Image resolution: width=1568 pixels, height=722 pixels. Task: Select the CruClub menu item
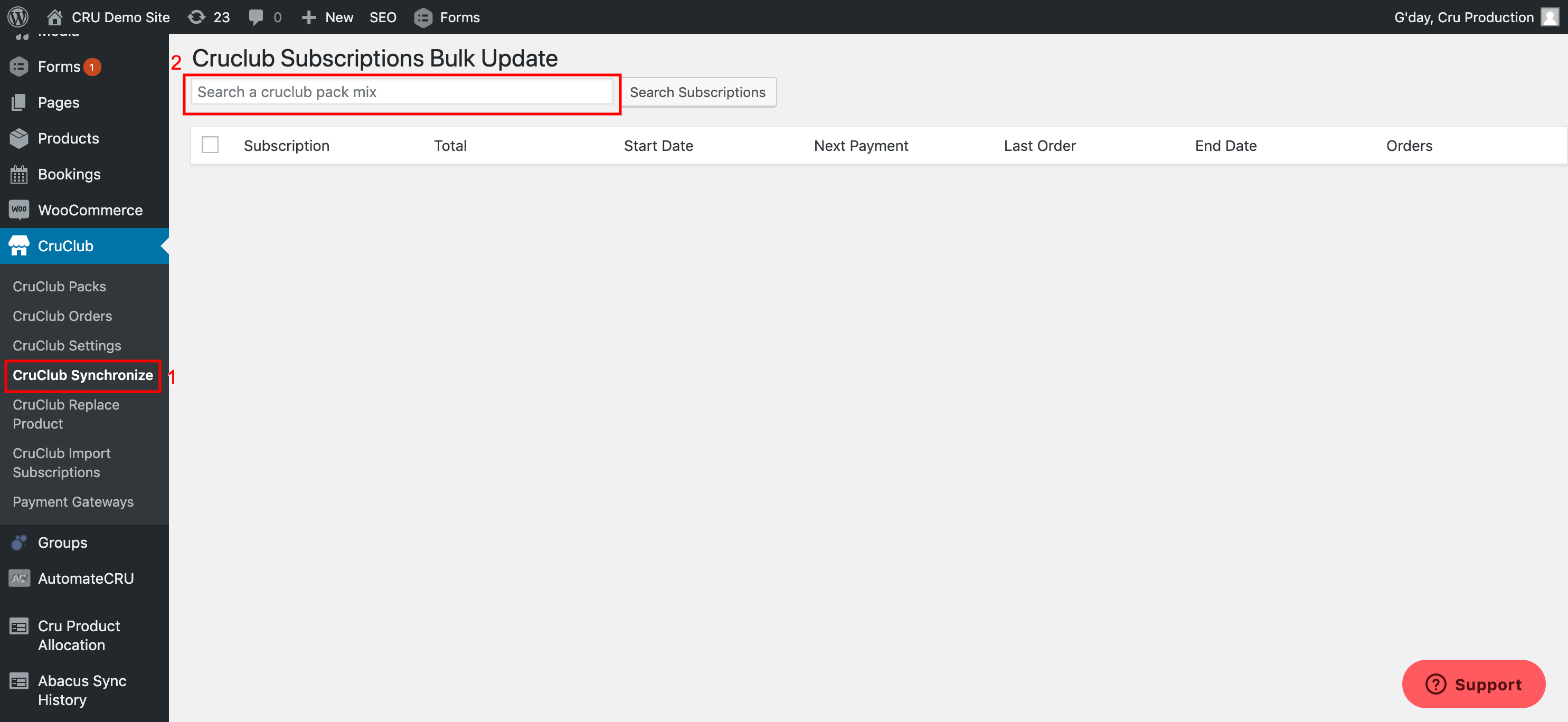click(x=84, y=246)
